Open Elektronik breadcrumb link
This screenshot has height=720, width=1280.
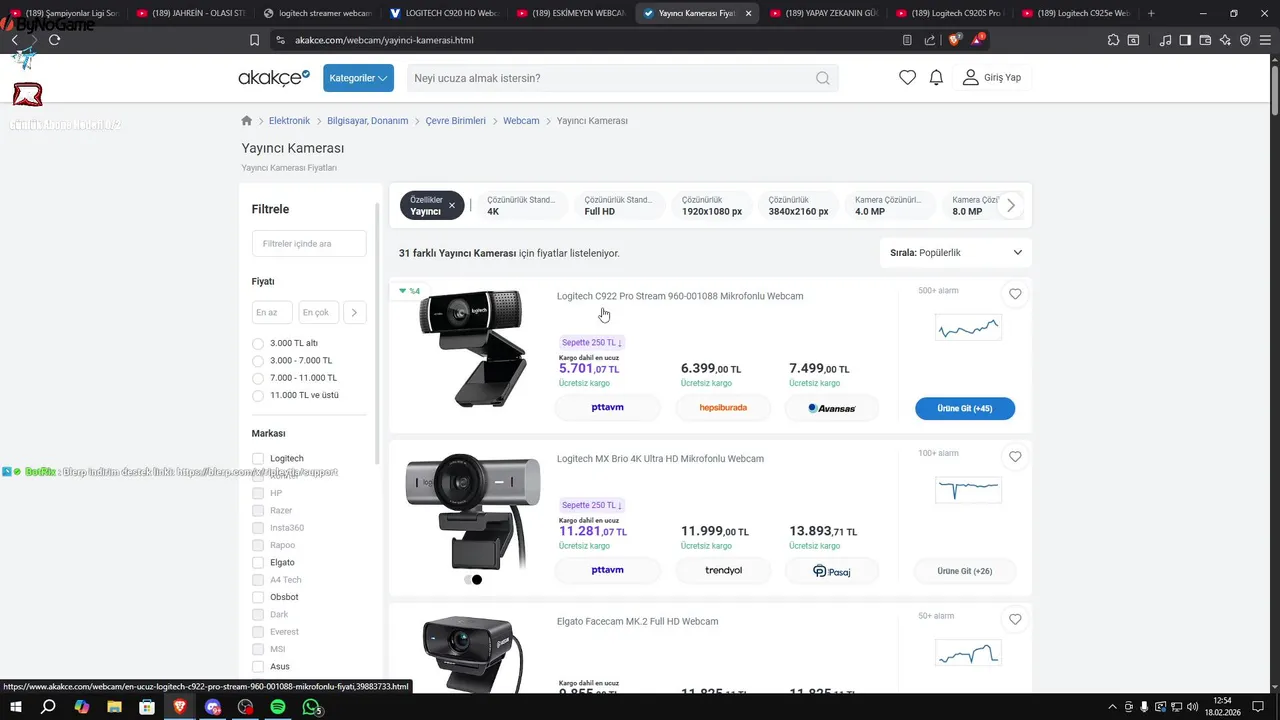(289, 121)
